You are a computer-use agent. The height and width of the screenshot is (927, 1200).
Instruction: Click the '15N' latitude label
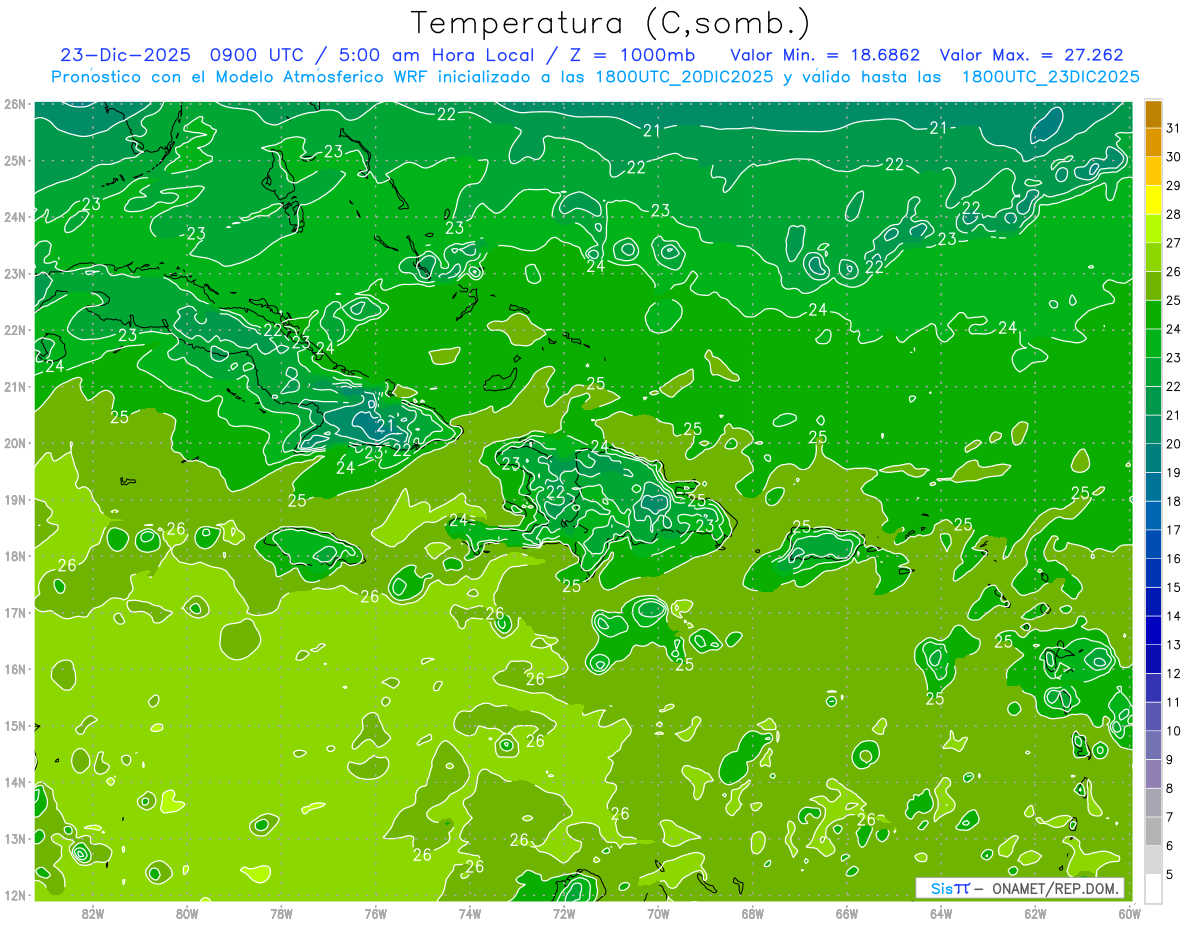pyautogui.click(x=14, y=725)
